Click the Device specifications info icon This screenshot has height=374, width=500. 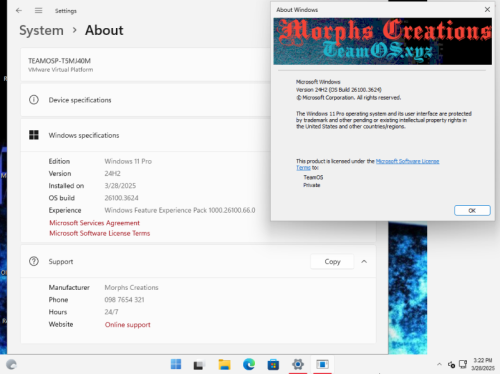click(34, 100)
